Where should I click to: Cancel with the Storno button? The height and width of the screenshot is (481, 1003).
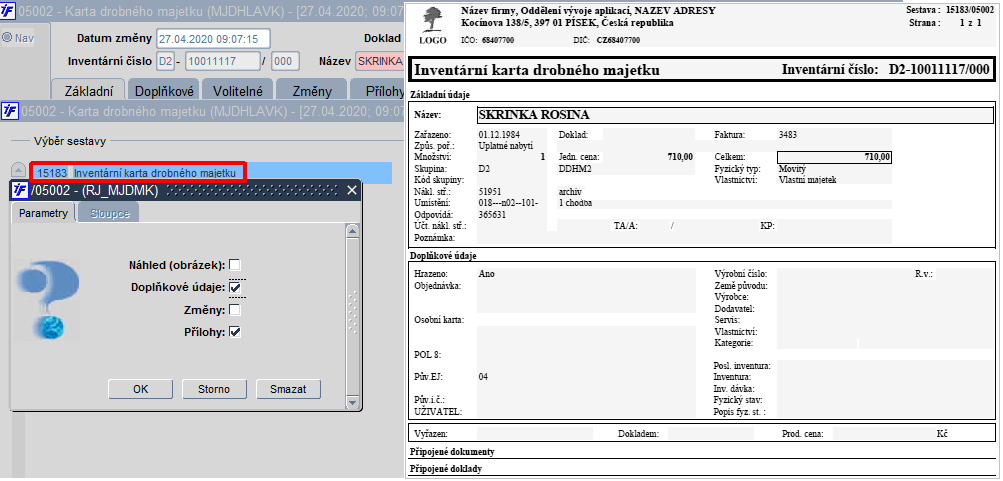214,389
